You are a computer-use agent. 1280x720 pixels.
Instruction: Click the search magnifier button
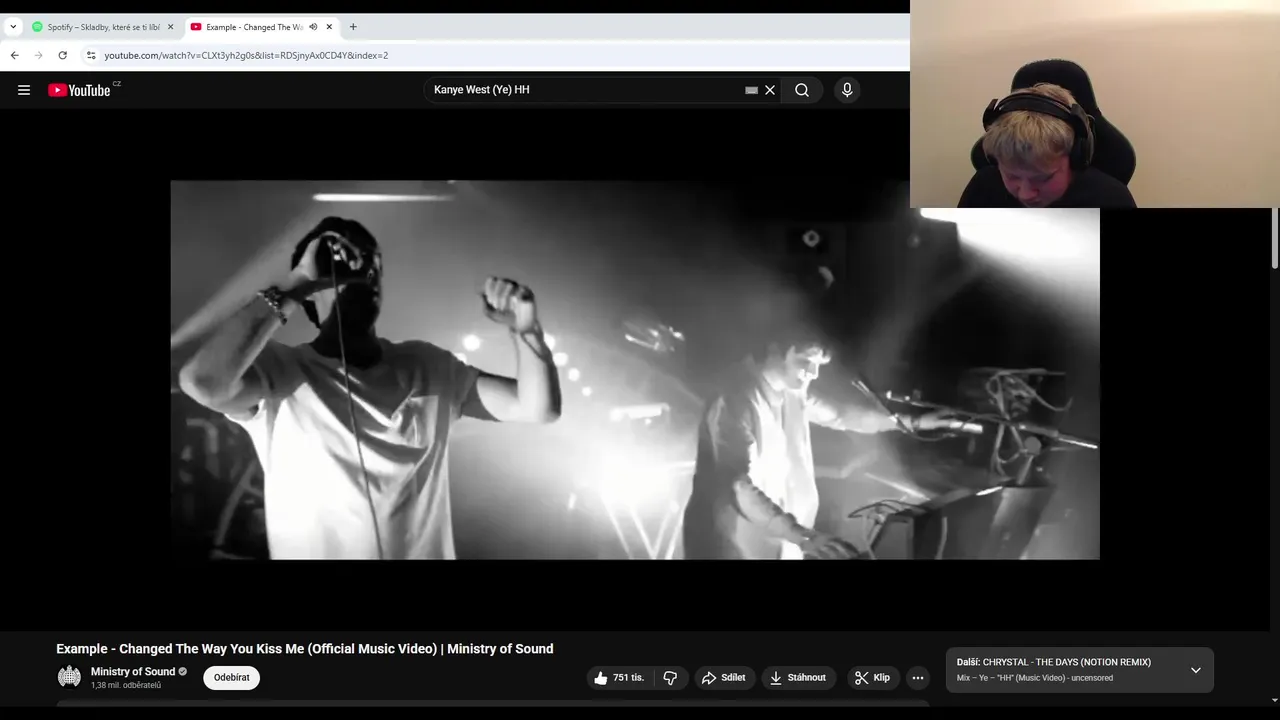(x=802, y=90)
